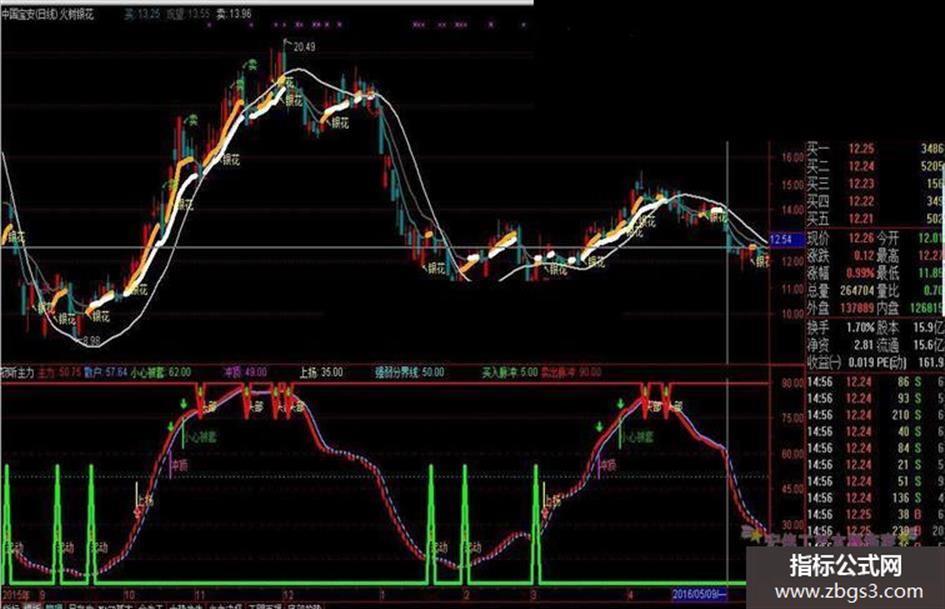Click the 最低 low price label

pyautogui.click(x=888, y=273)
